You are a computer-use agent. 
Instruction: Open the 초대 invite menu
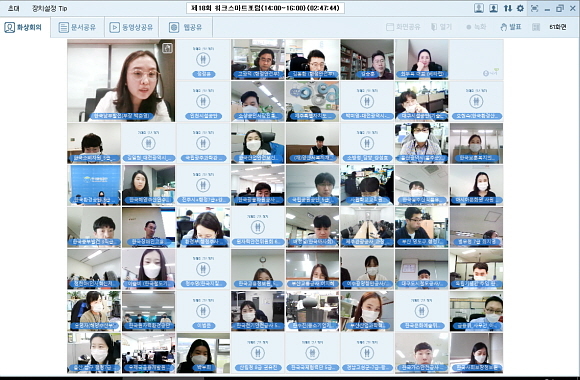14,8
